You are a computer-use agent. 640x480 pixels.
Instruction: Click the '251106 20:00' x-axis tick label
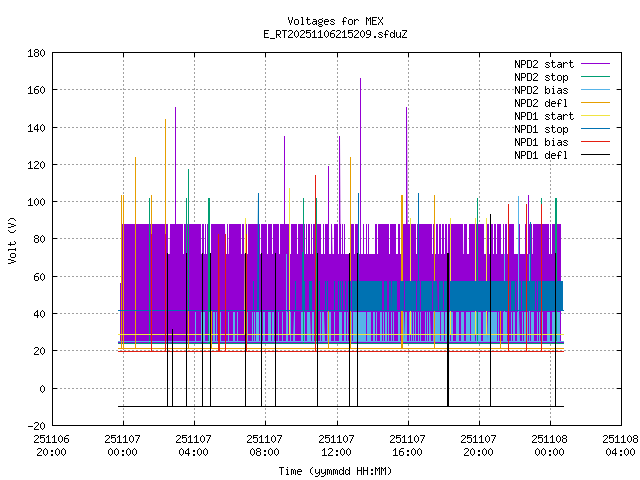[51, 445]
